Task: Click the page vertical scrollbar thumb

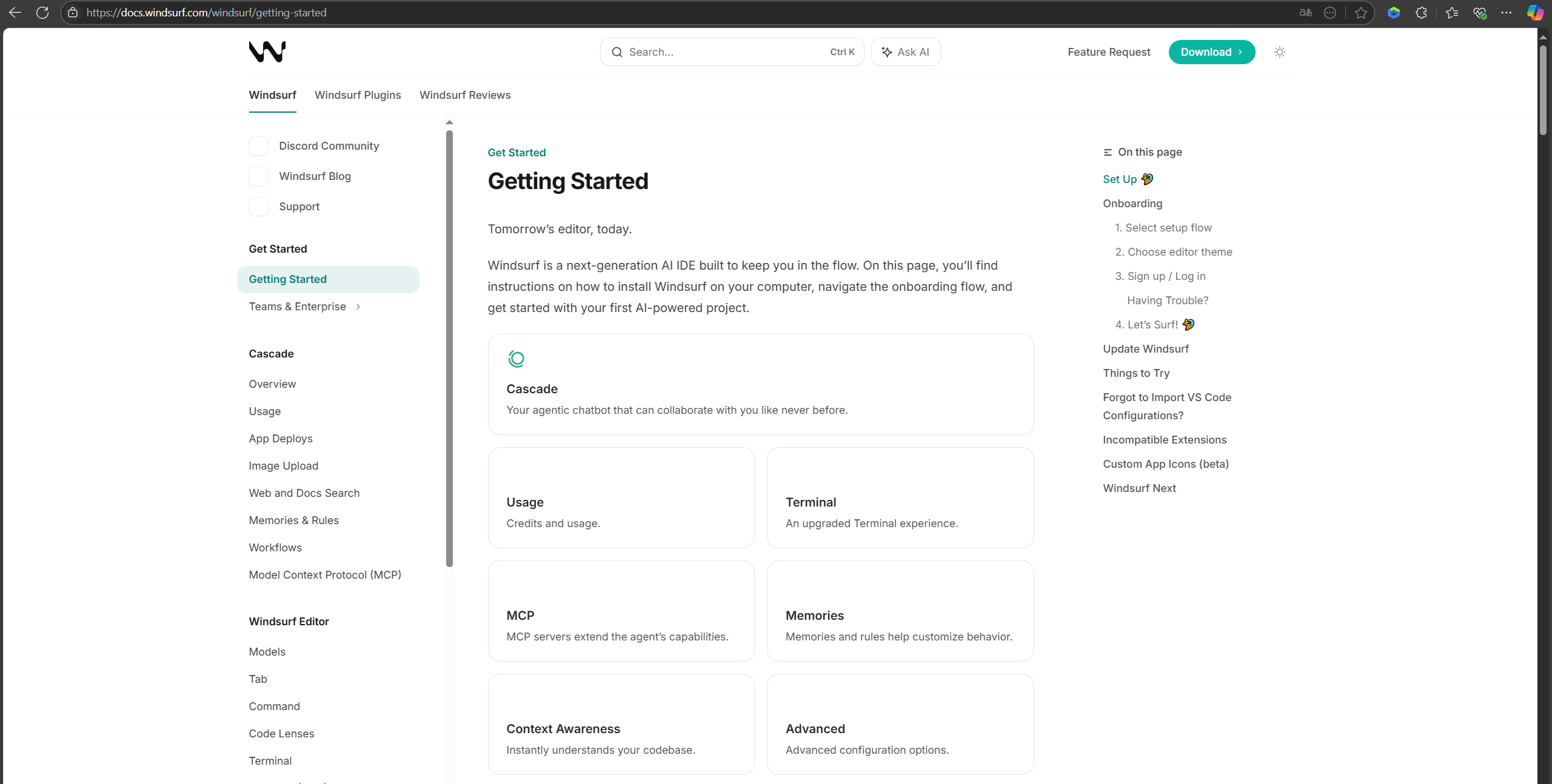Action: coord(1543,91)
